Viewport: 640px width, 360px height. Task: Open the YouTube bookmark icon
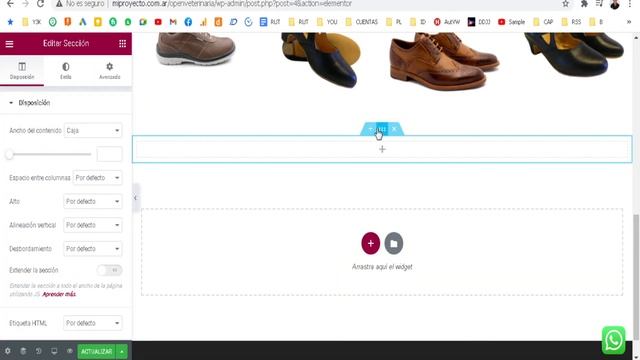pyautogui.click(x=158, y=22)
